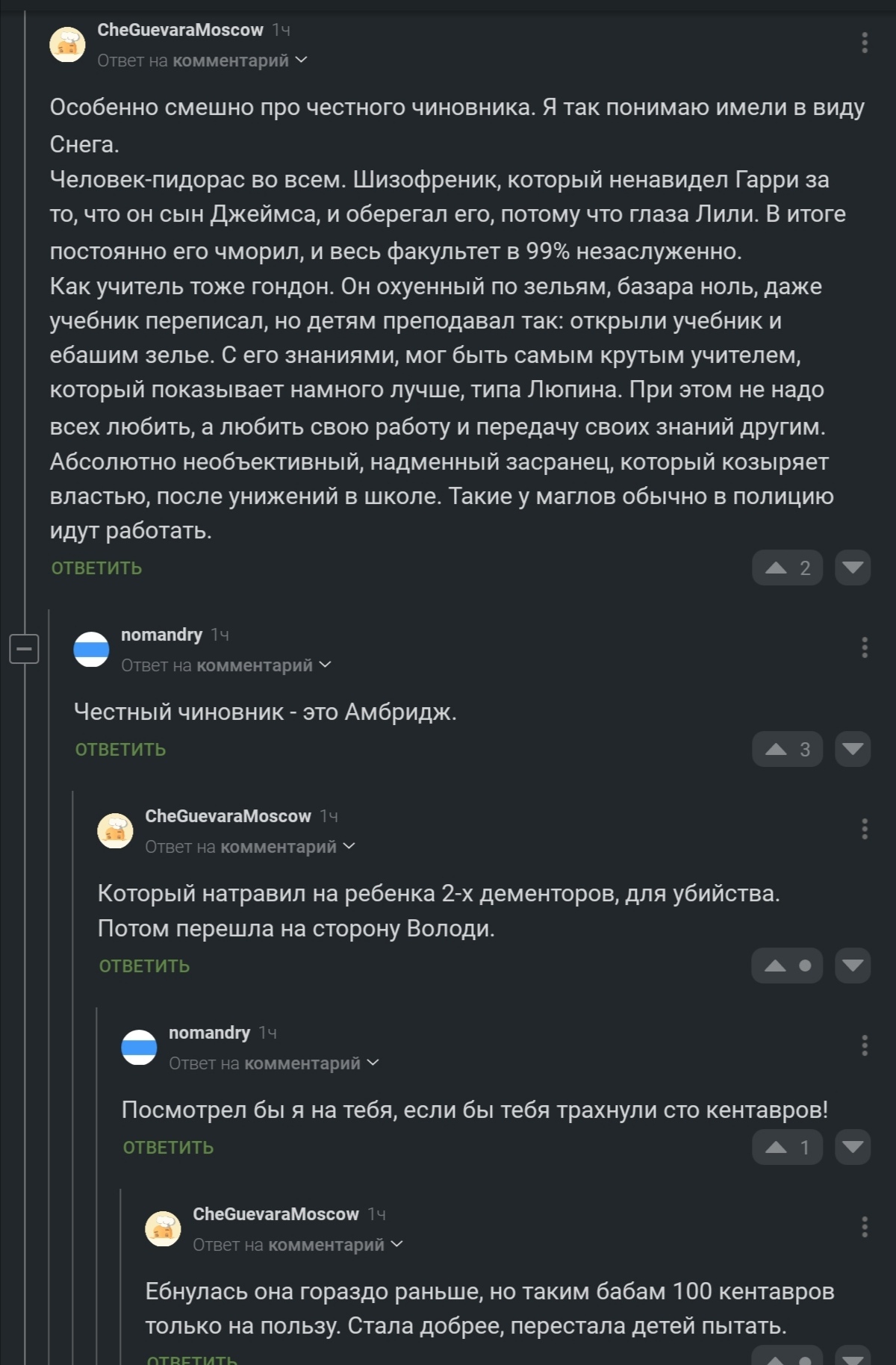The height and width of the screenshot is (1365, 896).
Task: Open options menu on кентавров comment by nomandry
Action: tap(865, 1045)
